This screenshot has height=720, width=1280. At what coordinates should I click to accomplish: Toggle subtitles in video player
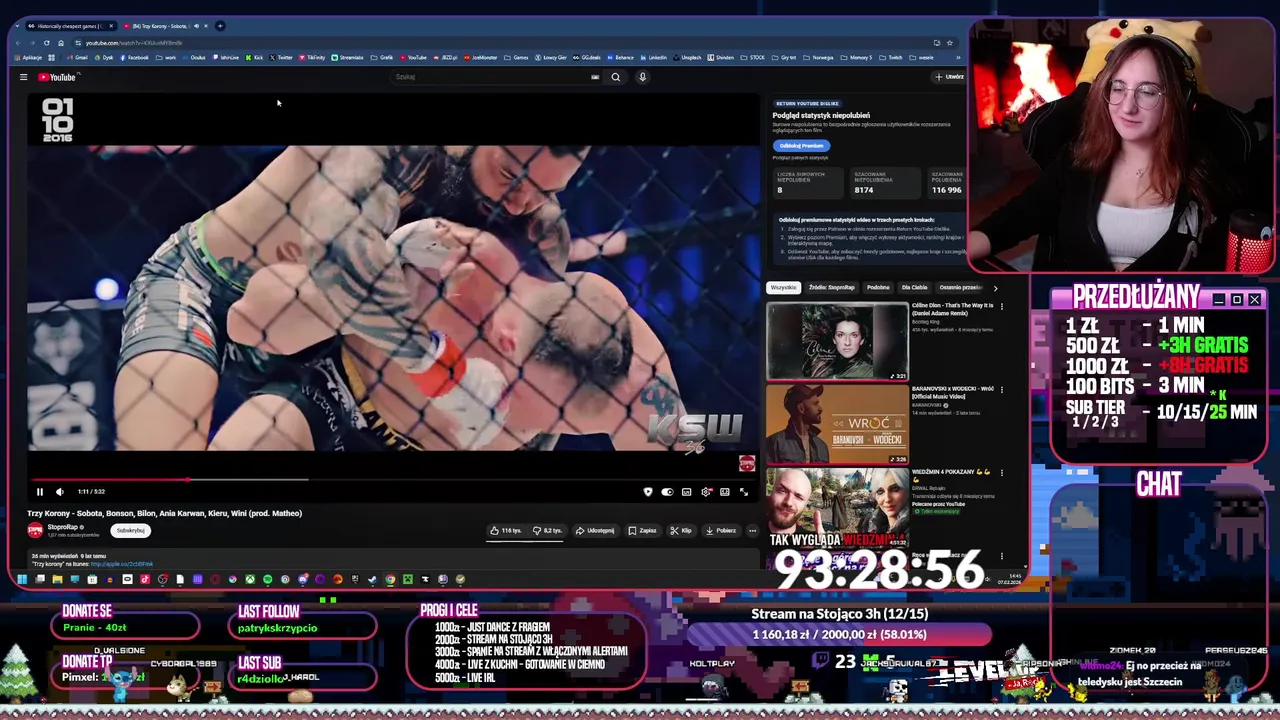click(x=686, y=492)
